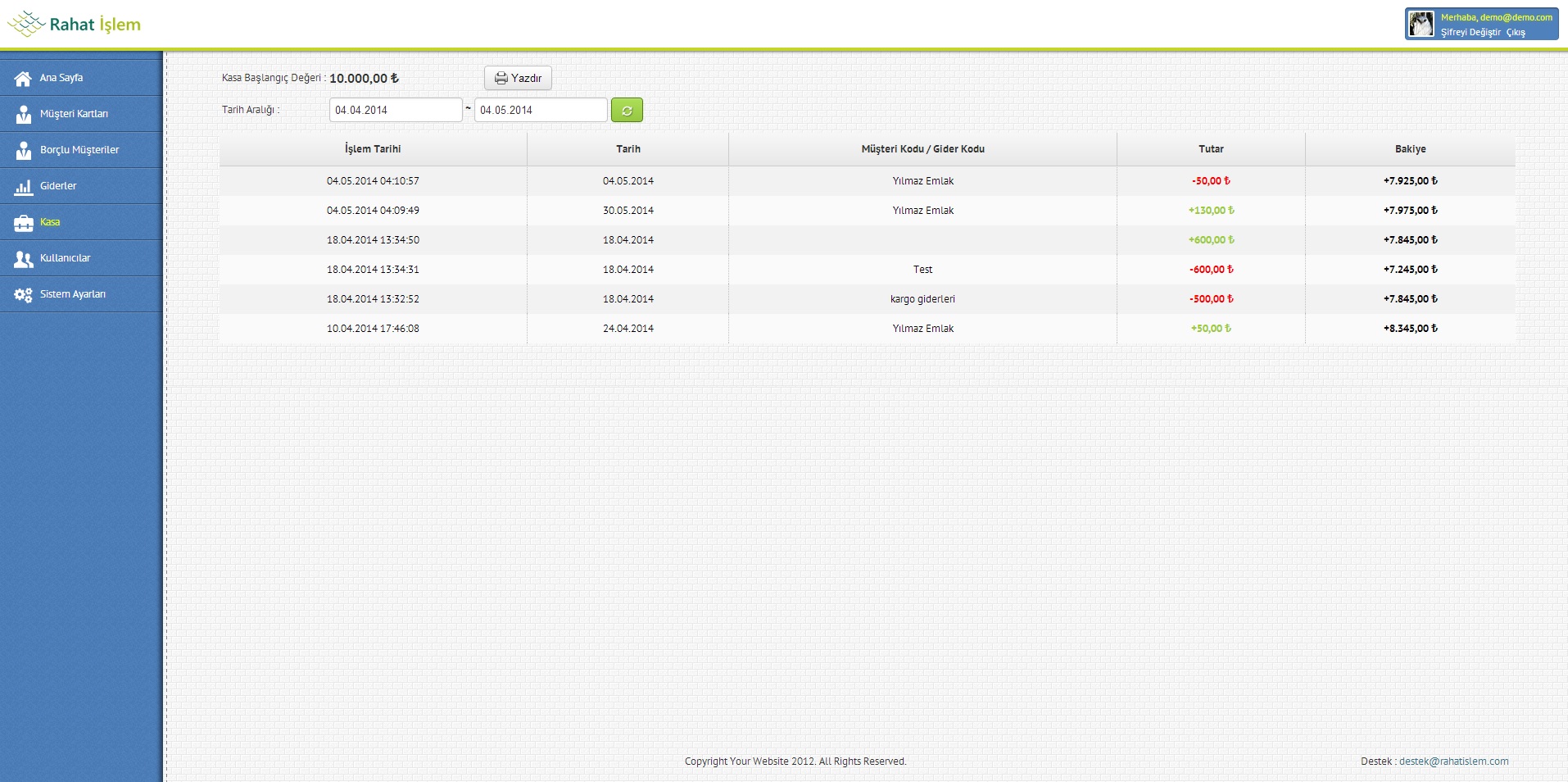Open the Giderler menu item
Image resolution: width=1568 pixels, height=782 pixels.
[x=58, y=186]
